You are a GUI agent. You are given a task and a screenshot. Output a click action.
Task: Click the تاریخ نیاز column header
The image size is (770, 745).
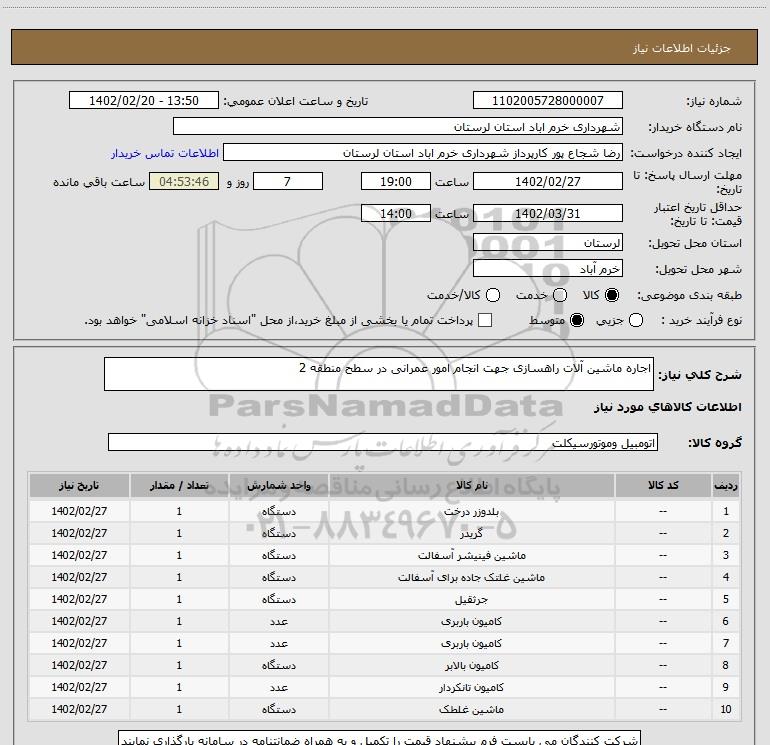pos(79,485)
